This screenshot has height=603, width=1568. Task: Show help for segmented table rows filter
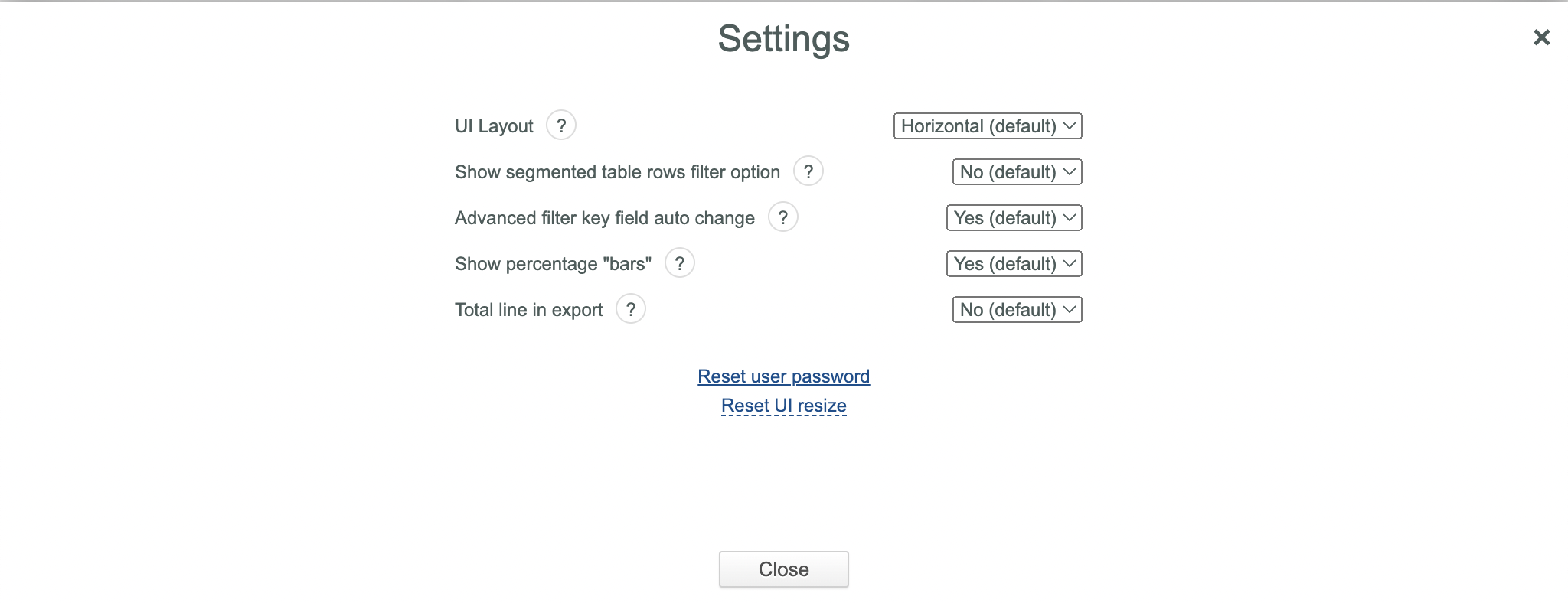808,171
